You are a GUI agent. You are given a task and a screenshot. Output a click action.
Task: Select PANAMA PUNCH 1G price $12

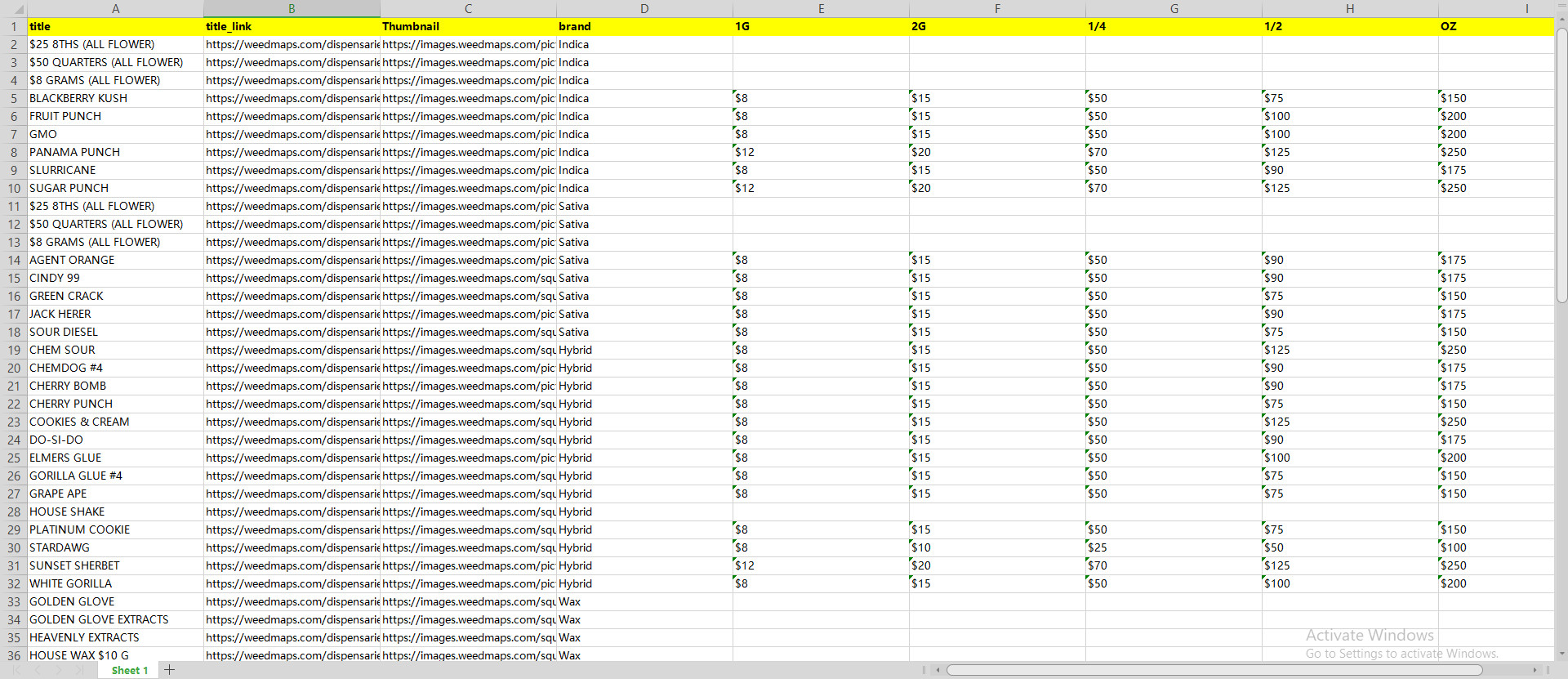click(x=821, y=152)
